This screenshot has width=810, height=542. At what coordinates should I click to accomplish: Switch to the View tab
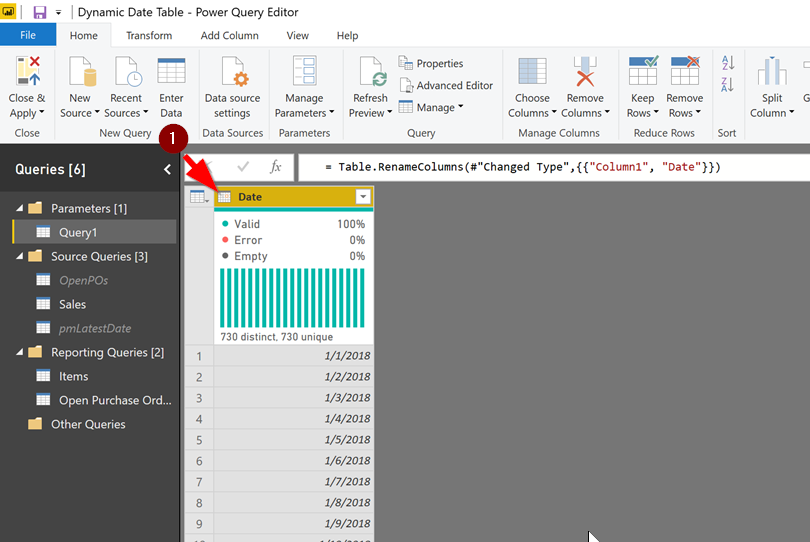tap(298, 35)
